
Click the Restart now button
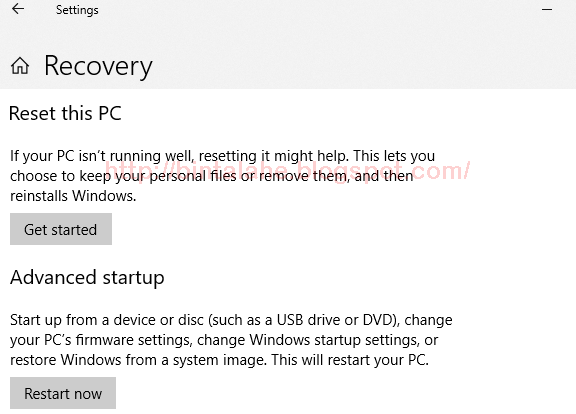(x=63, y=393)
